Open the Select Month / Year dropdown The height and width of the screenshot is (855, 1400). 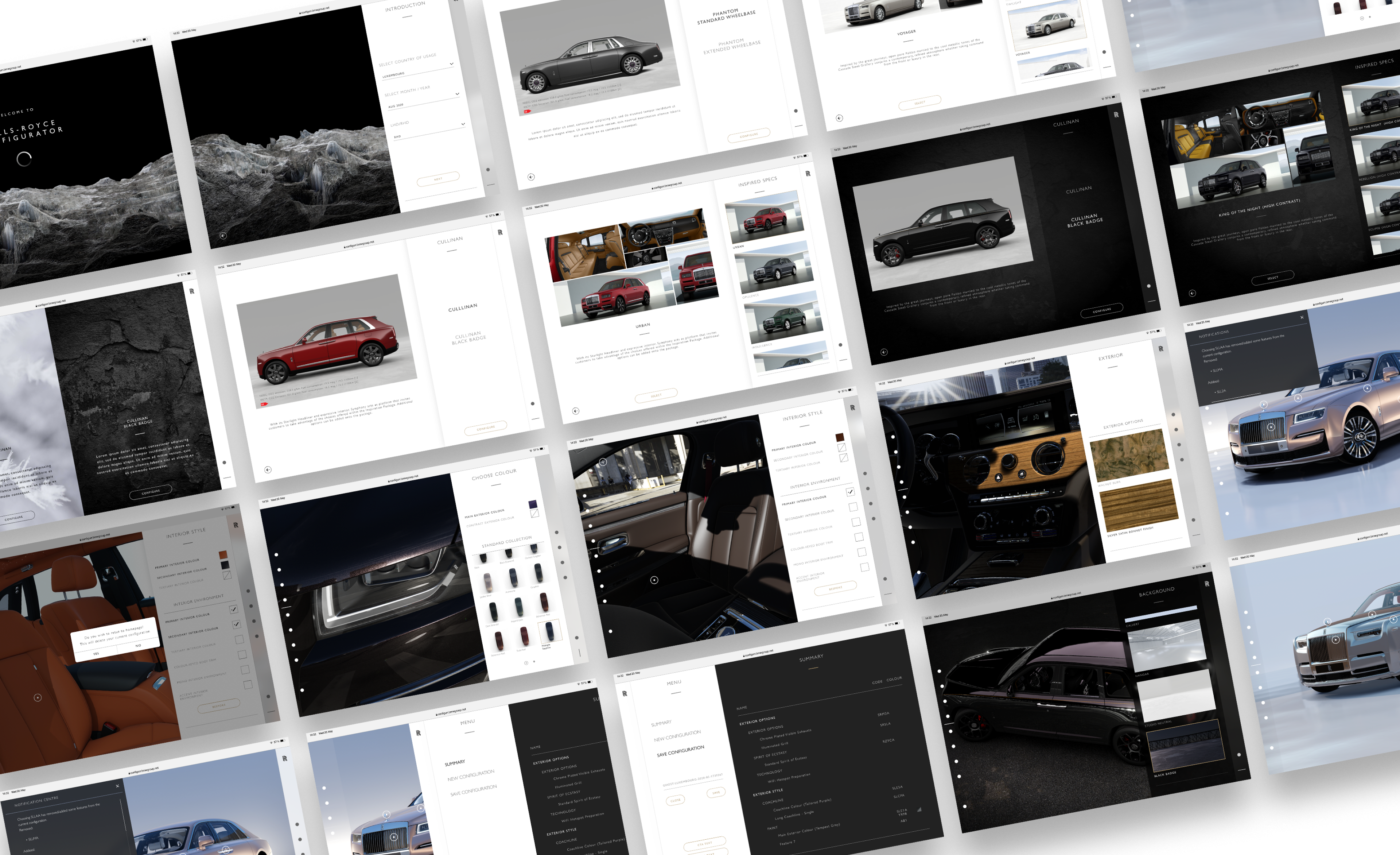pyautogui.click(x=457, y=94)
